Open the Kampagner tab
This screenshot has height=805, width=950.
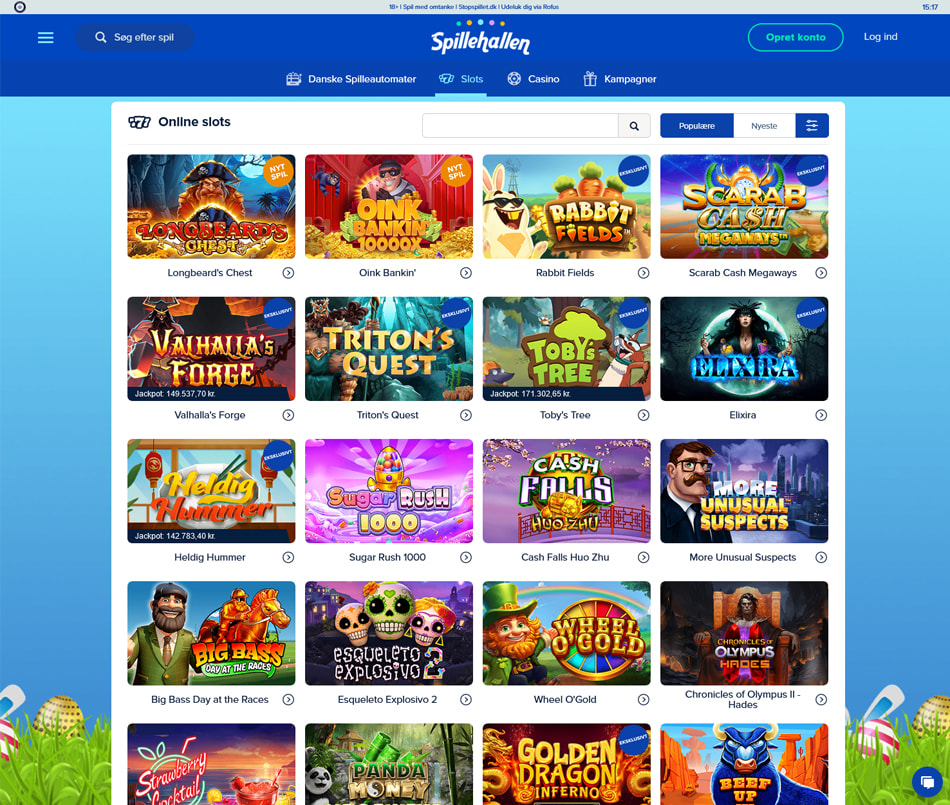[620, 79]
